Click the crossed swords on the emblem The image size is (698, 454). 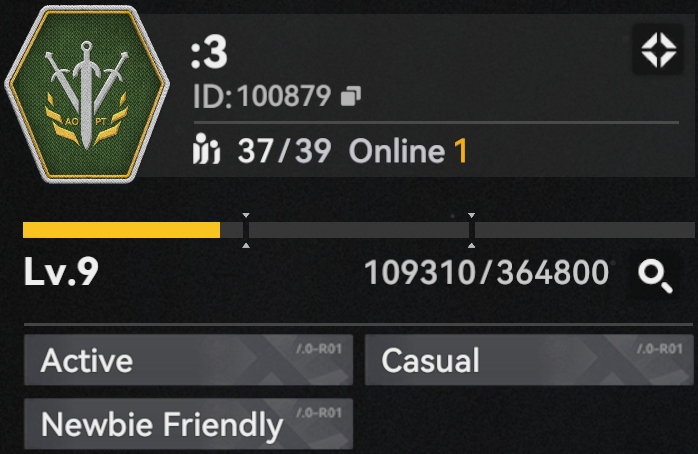(87, 89)
